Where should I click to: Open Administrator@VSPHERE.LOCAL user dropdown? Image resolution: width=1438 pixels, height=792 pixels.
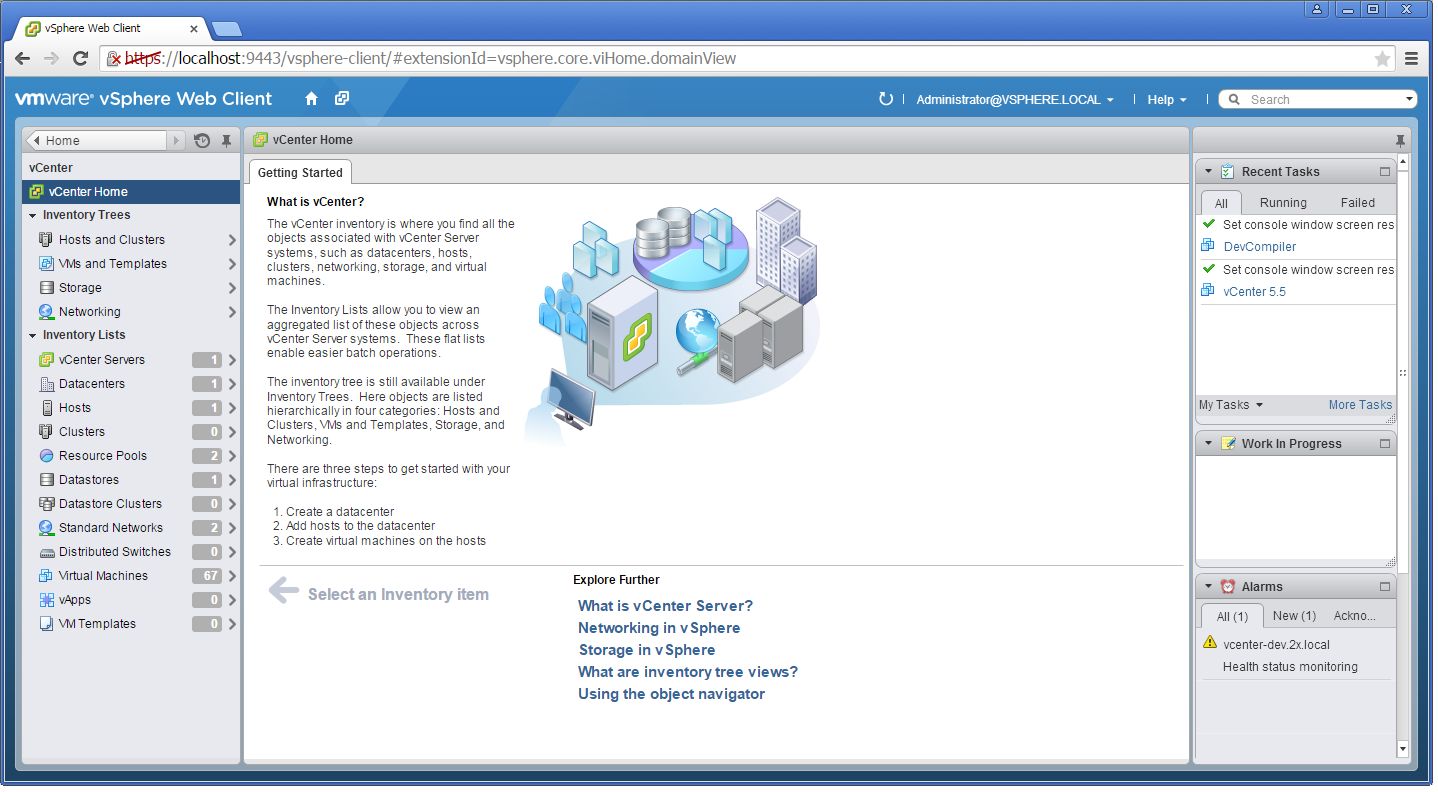click(x=1015, y=100)
